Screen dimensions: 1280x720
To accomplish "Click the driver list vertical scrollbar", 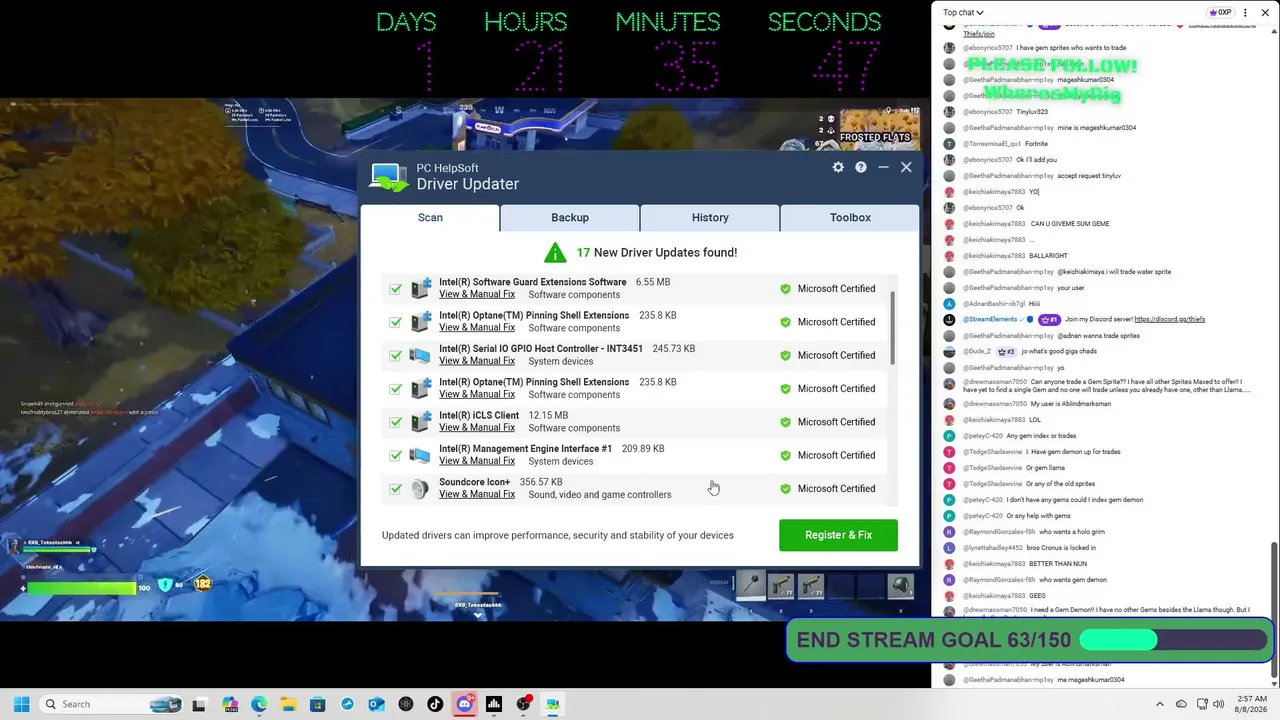I will (x=892, y=328).
